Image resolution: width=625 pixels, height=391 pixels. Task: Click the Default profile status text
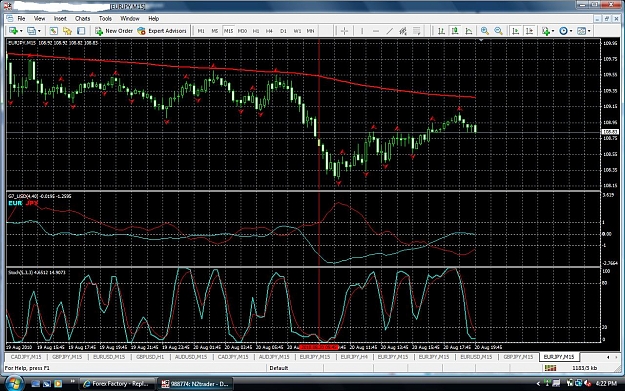pyautogui.click(x=279, y=368)
